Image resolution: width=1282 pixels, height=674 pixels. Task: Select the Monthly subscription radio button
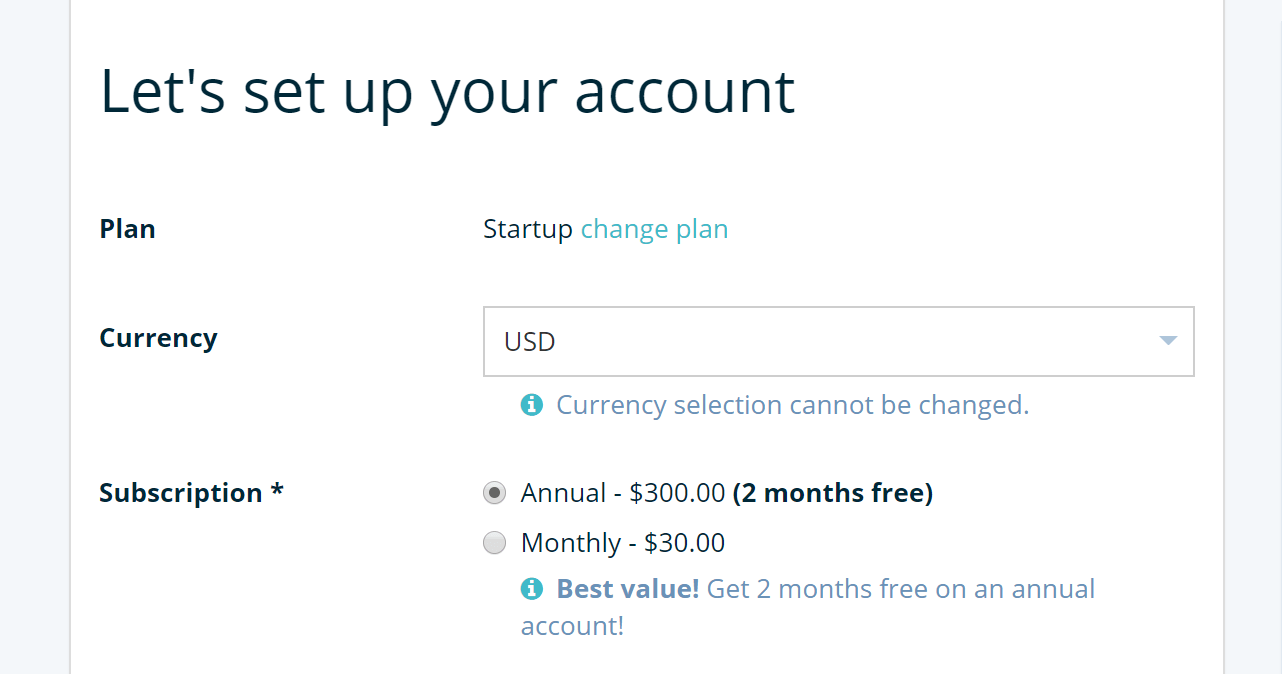(x=494, y=543)
